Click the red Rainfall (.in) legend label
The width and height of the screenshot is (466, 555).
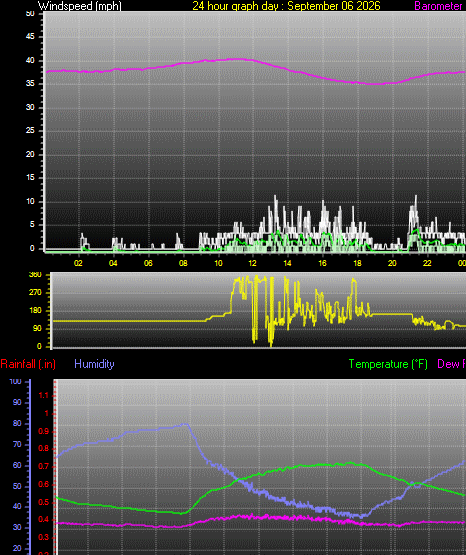(28, 364)
